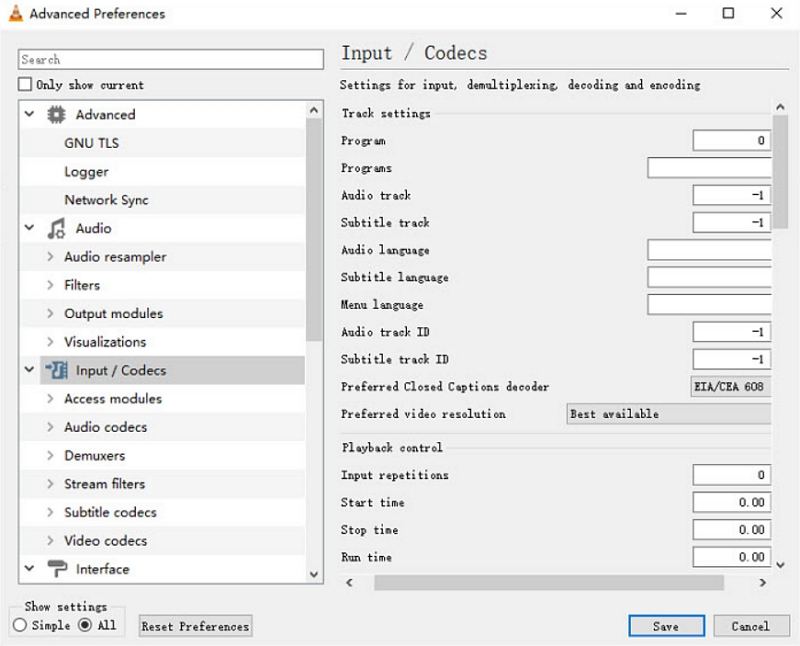Click the Reset Preferences button
The image size is (800, 646).
click(x=195, y=626)
